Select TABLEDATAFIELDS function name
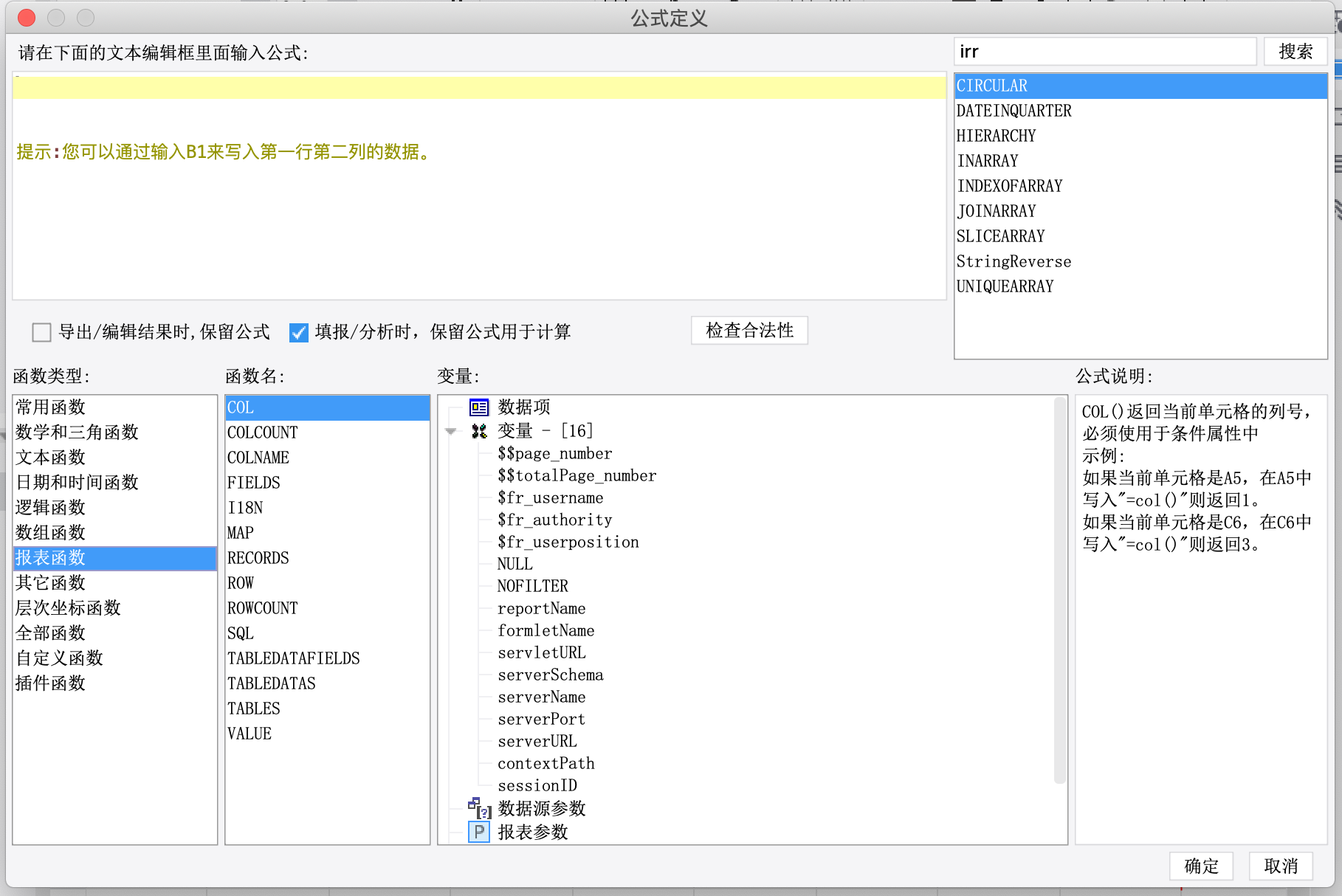Image resolution: width=1342 pixels, height=896 pixels. 328,658
